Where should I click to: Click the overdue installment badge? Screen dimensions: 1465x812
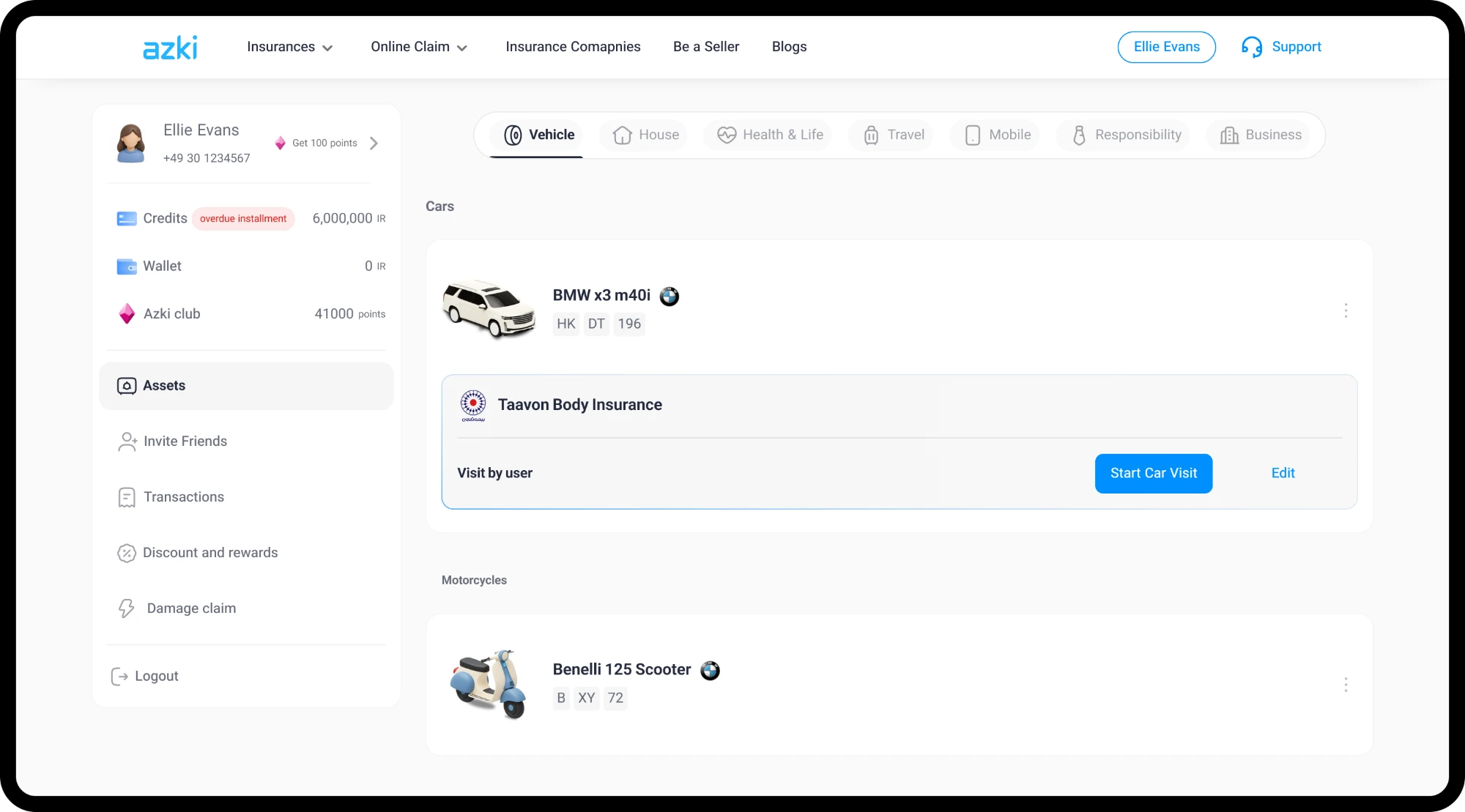click(x=243, y=218)
